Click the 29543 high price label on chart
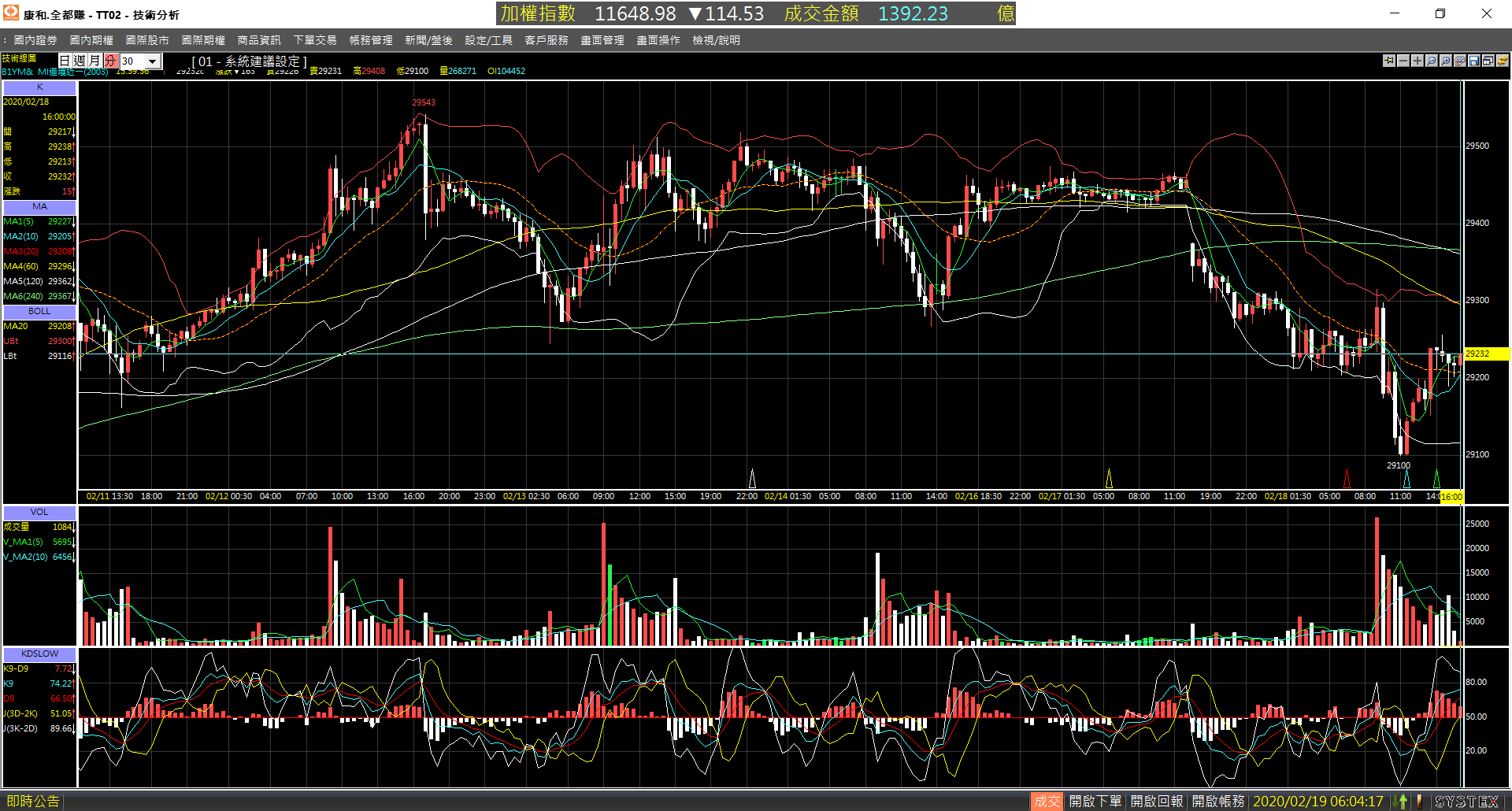This screenshot has width=1512, height=811. [424, 103]
